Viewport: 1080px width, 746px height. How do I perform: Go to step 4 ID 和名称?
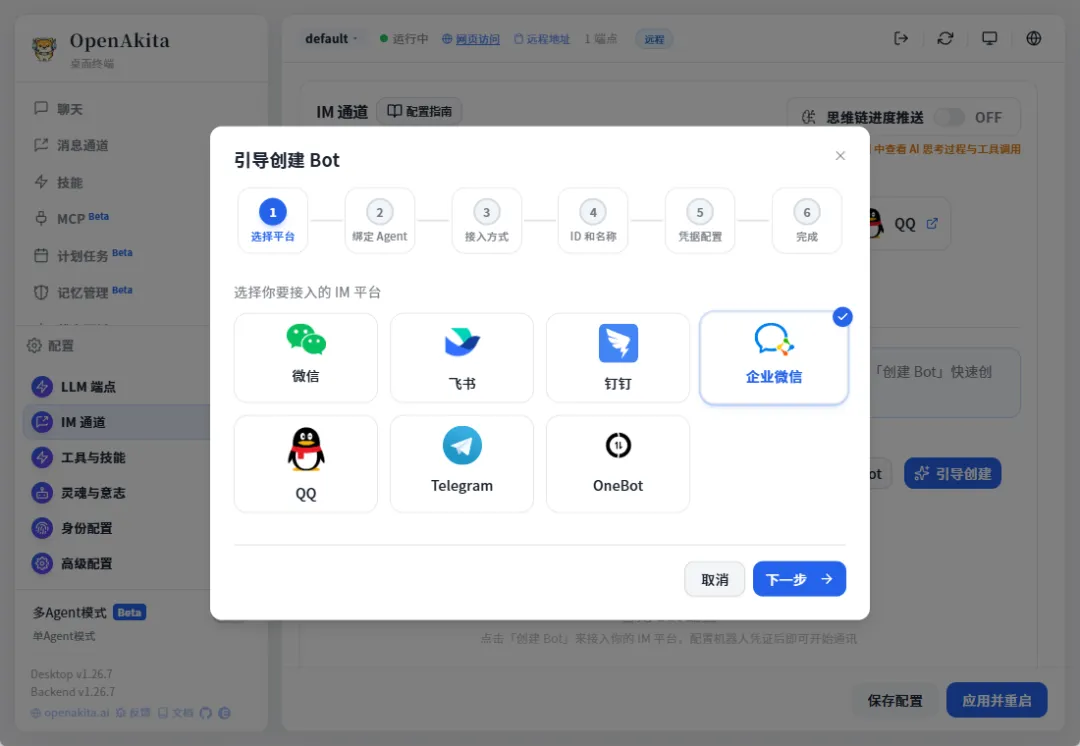pyautogui.click(x=593, y=220)
